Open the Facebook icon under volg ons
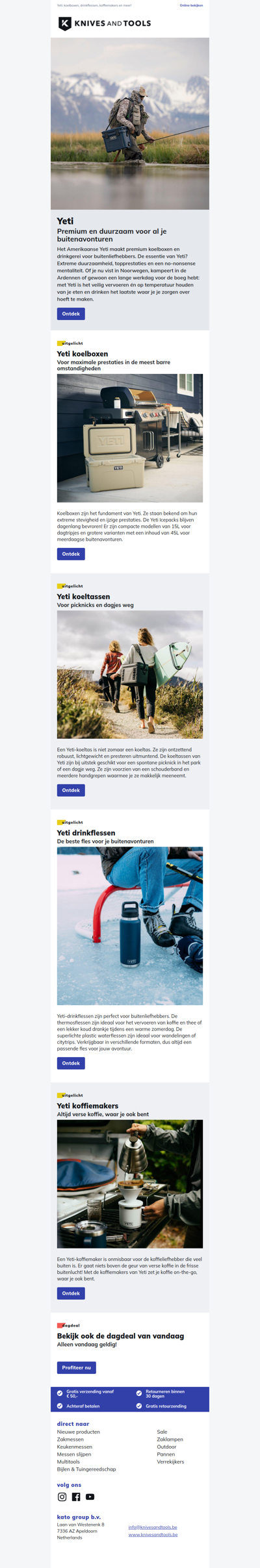 (76, 1497)
